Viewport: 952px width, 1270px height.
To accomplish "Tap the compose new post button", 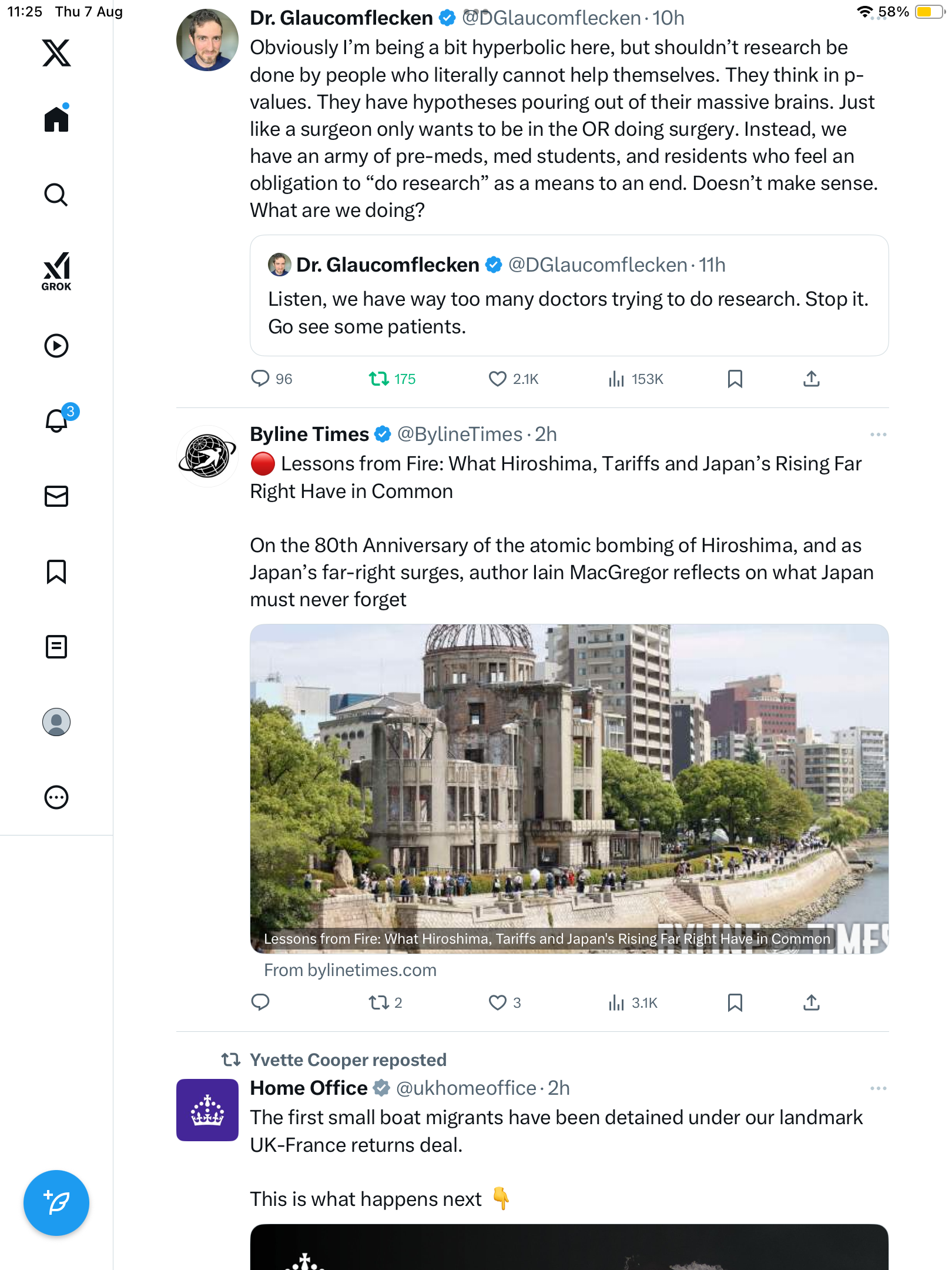I will [56, 1202].
